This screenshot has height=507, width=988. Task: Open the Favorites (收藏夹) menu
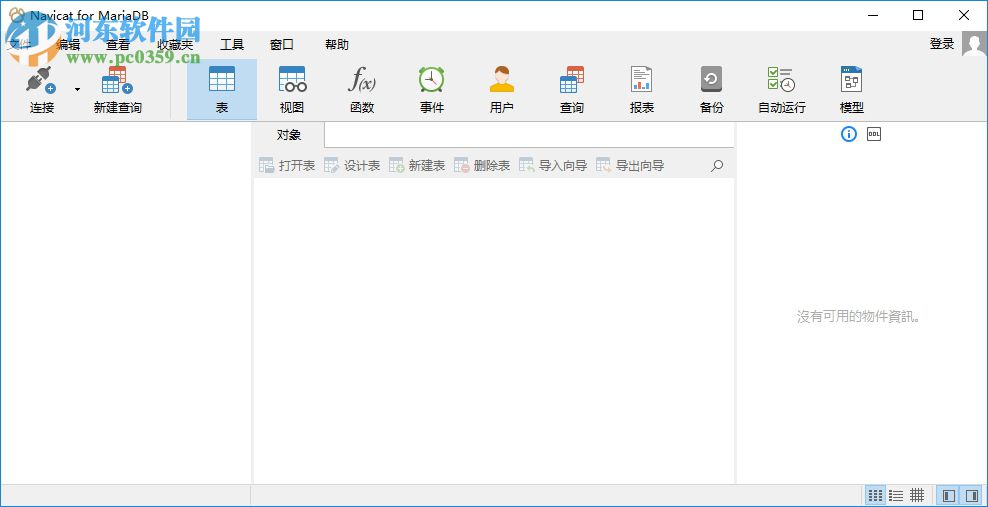click(x=175, y=45)
